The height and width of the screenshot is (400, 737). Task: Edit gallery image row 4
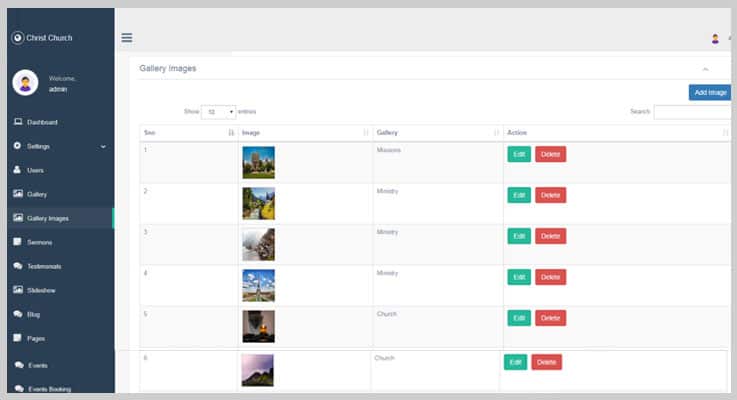[x=519, y=277]
